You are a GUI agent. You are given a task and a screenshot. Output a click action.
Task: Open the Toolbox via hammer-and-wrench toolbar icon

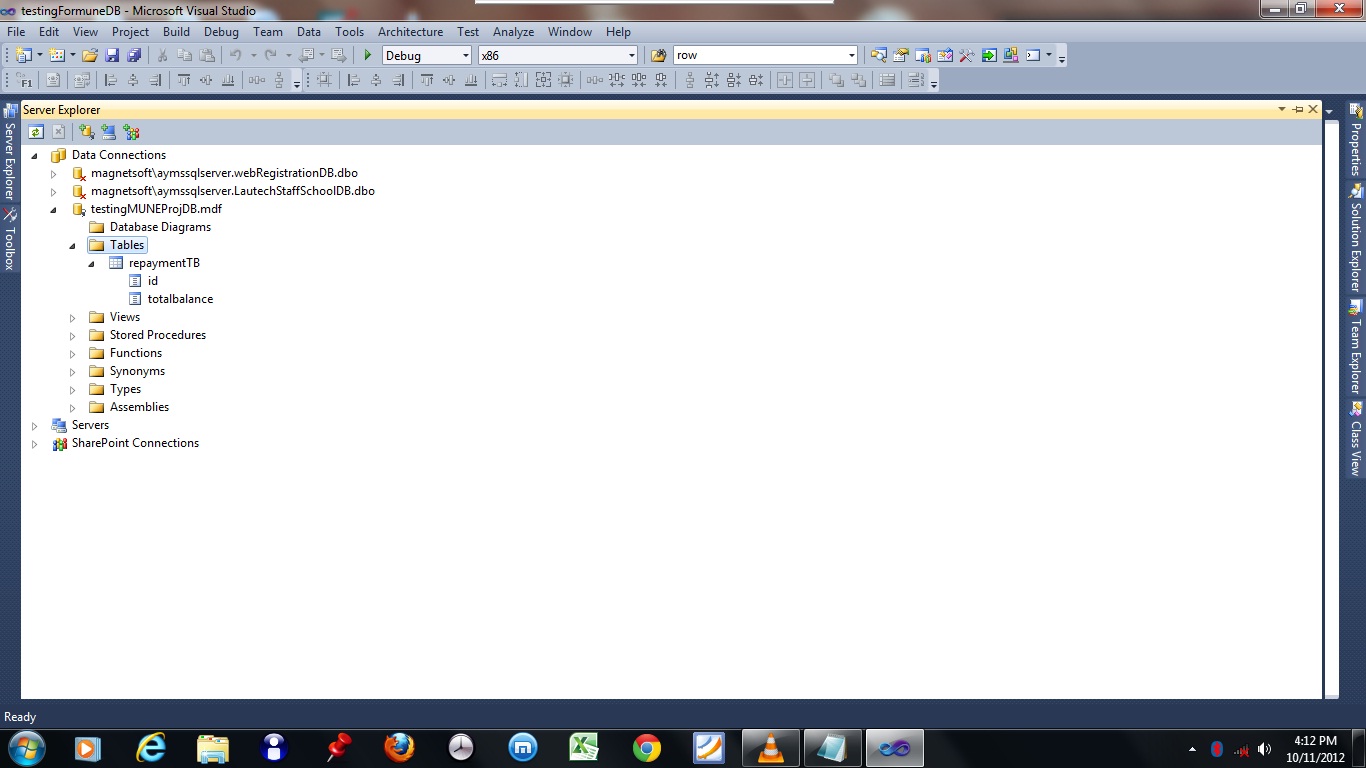[x=967, y=55]
